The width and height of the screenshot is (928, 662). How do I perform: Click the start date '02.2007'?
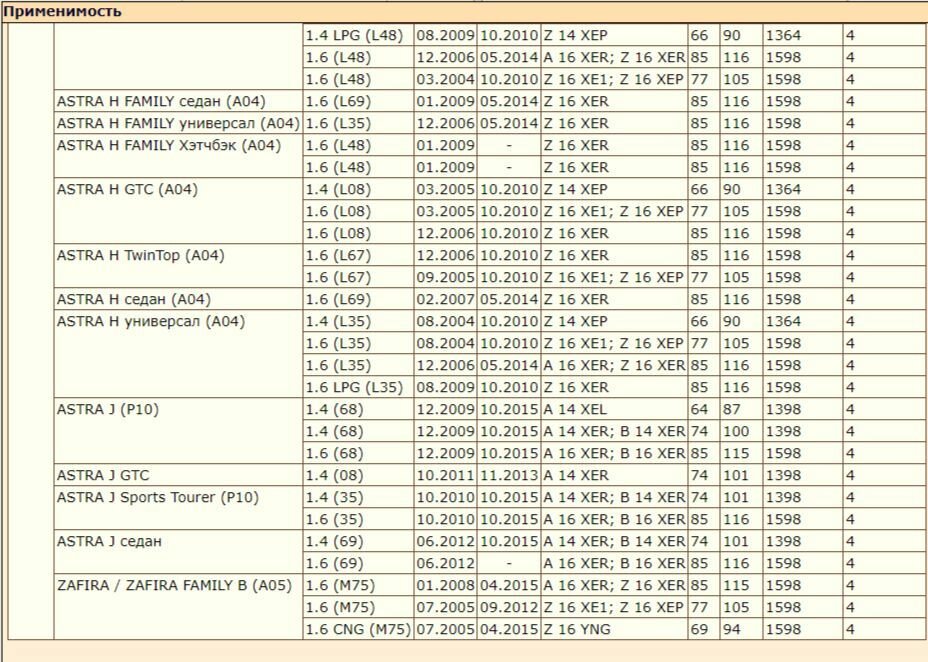[x=446, y=299]
